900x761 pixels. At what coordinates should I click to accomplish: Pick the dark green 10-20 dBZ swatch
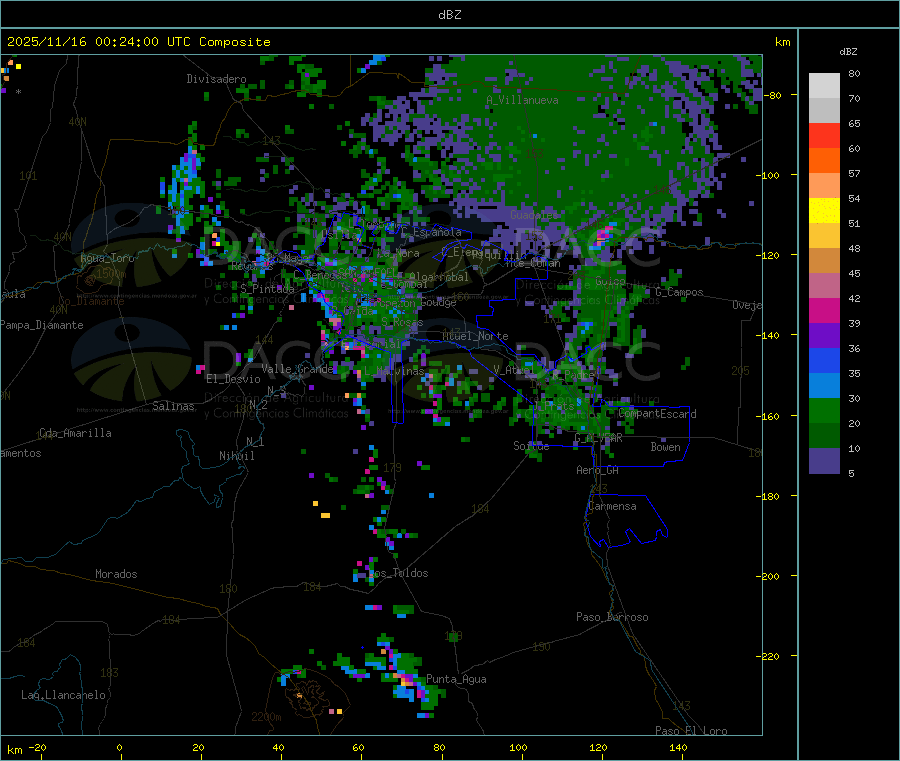pos(824,435)
